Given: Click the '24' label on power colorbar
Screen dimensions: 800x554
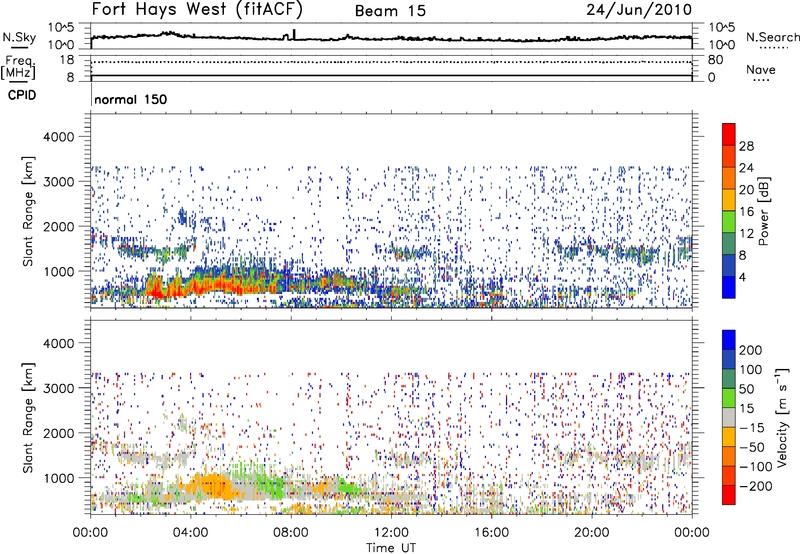Looking at the screenshot, I should (x=746, y=168).
